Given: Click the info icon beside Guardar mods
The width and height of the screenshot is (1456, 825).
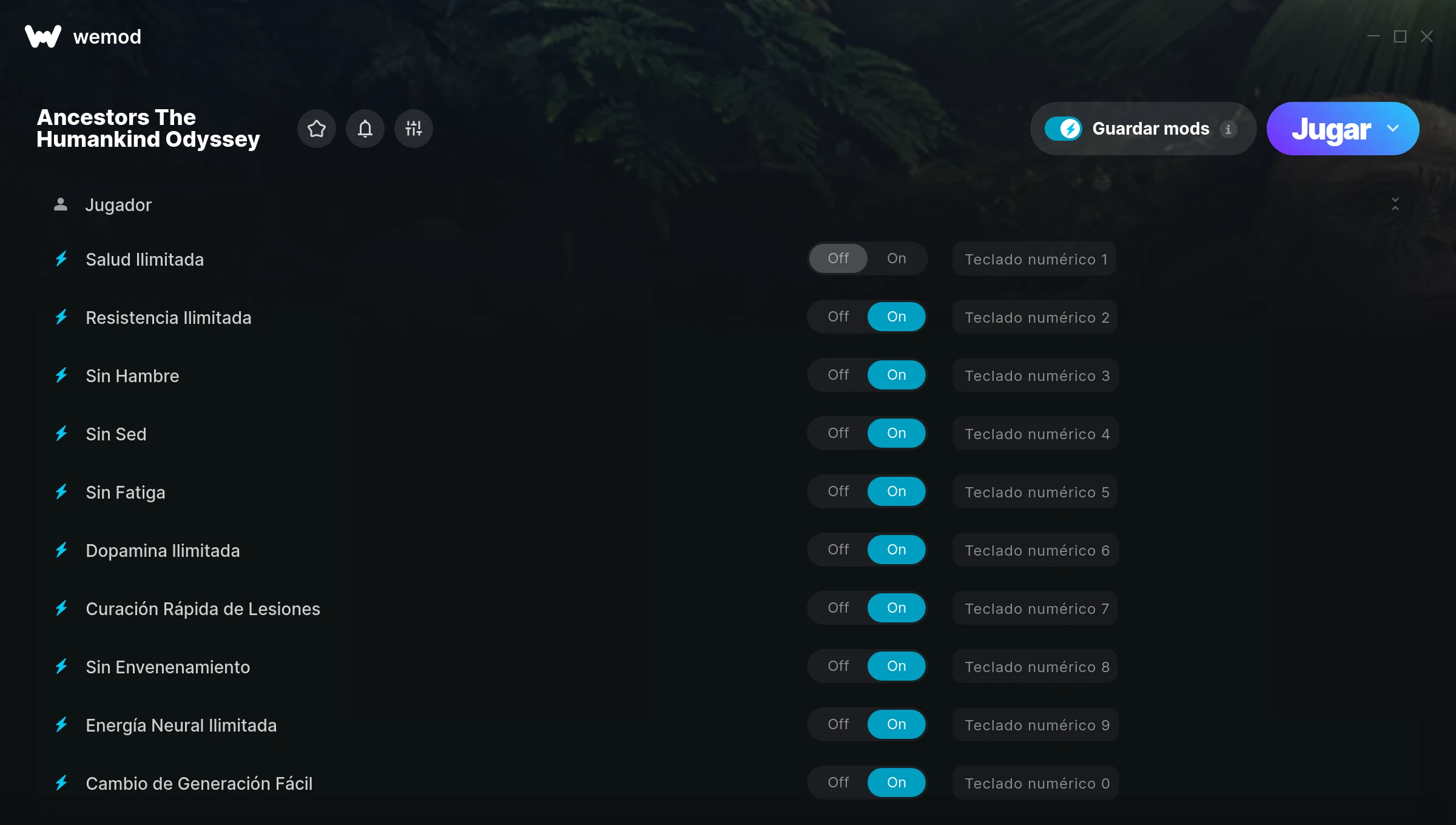Looking at the screenshot, I should 1228,129.
